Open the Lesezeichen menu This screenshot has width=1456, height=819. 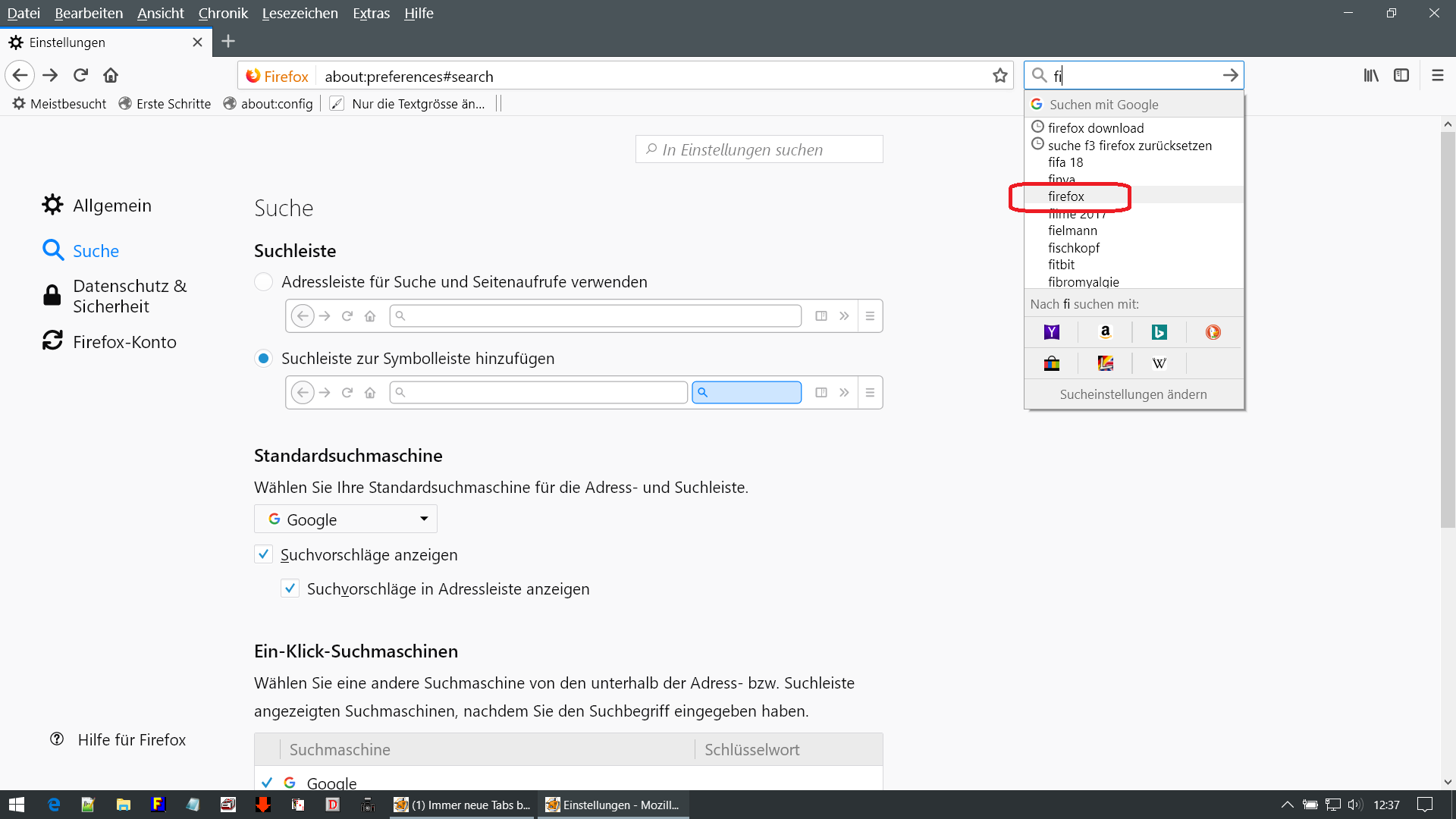300,13
